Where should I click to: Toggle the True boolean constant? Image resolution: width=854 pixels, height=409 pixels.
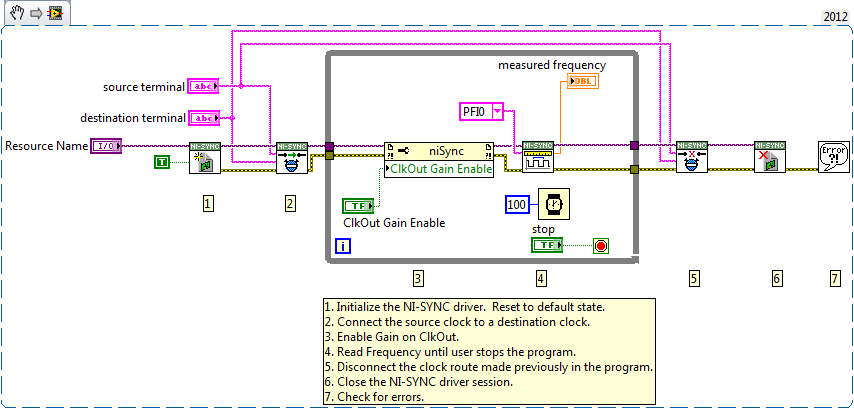162,161
